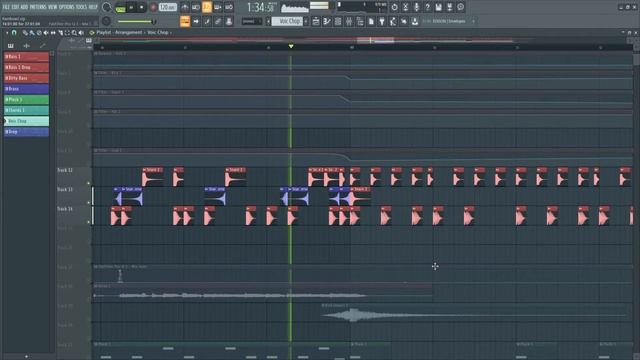Click the audio editor scissors icon
640x360 pixels.
click(x=405, y=7)
